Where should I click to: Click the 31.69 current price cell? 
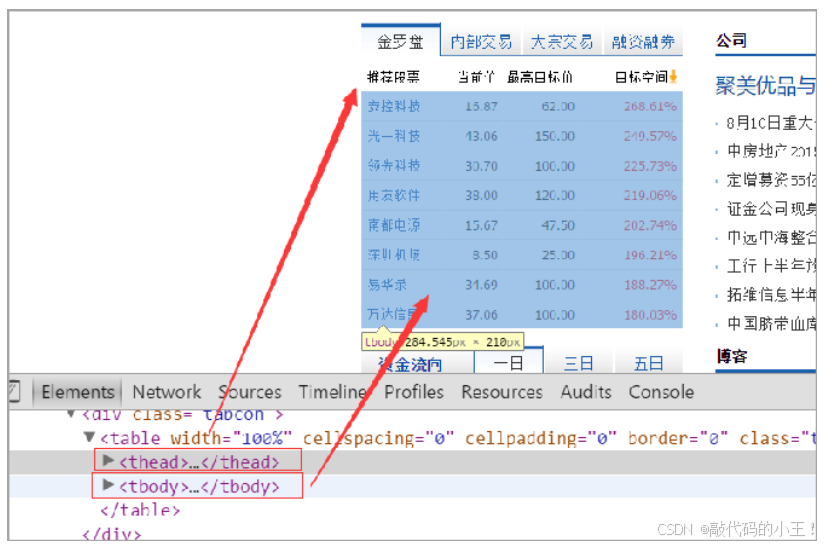point(481,285)
